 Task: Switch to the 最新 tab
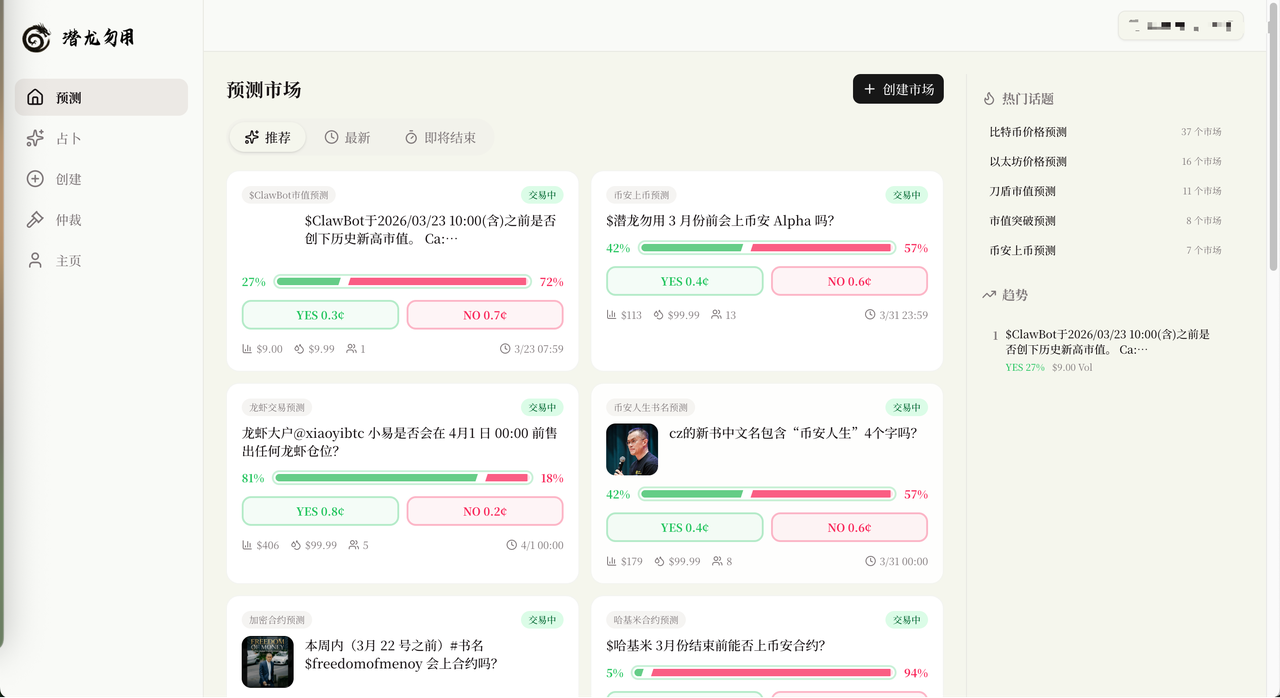click(x=347, y=137)
